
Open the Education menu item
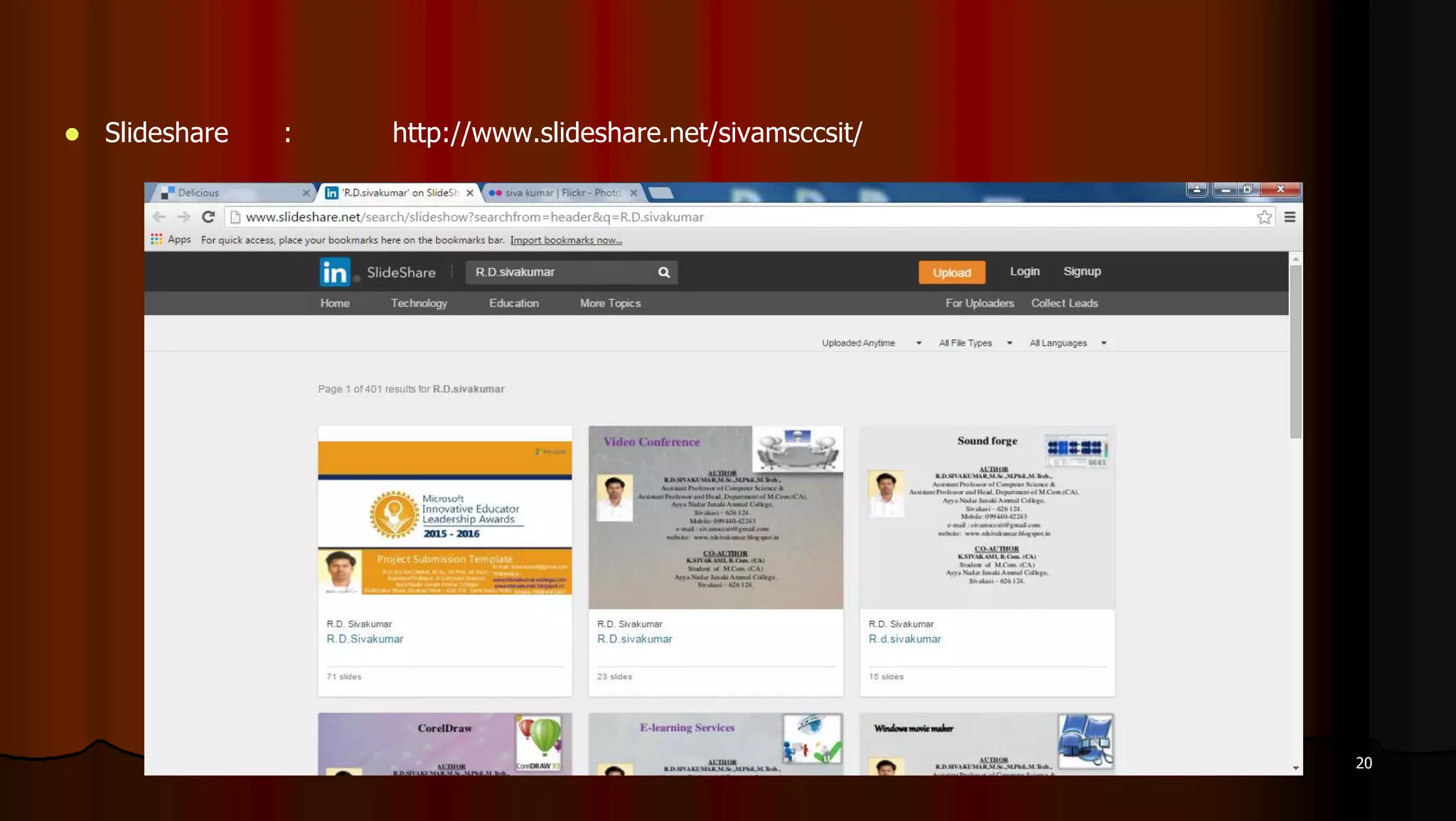coord(513,303)
